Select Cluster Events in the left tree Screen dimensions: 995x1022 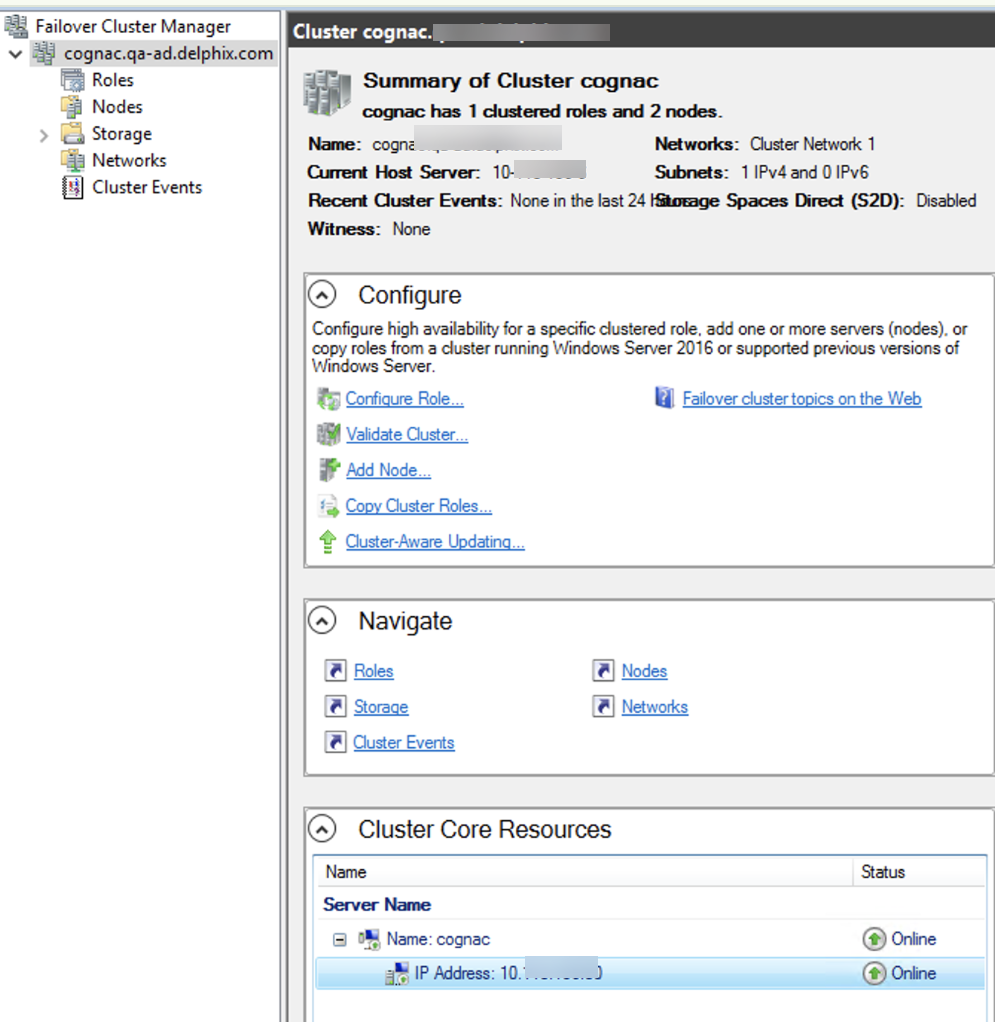146,187
